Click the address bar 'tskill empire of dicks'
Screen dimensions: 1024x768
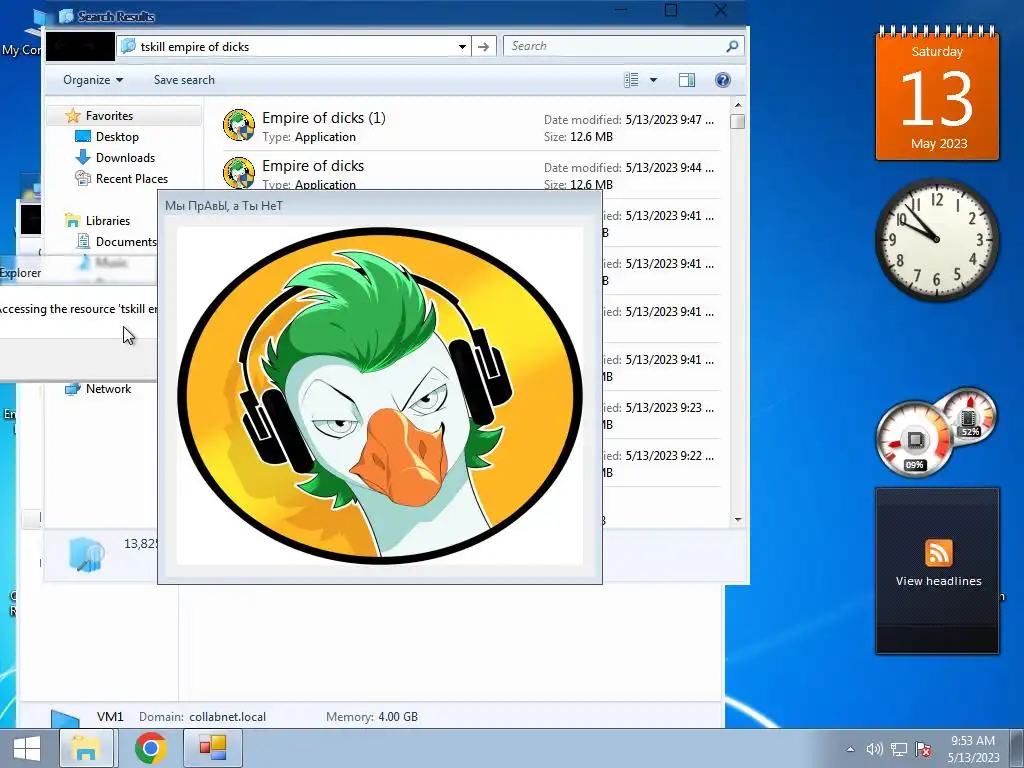[x=287, y=46]
